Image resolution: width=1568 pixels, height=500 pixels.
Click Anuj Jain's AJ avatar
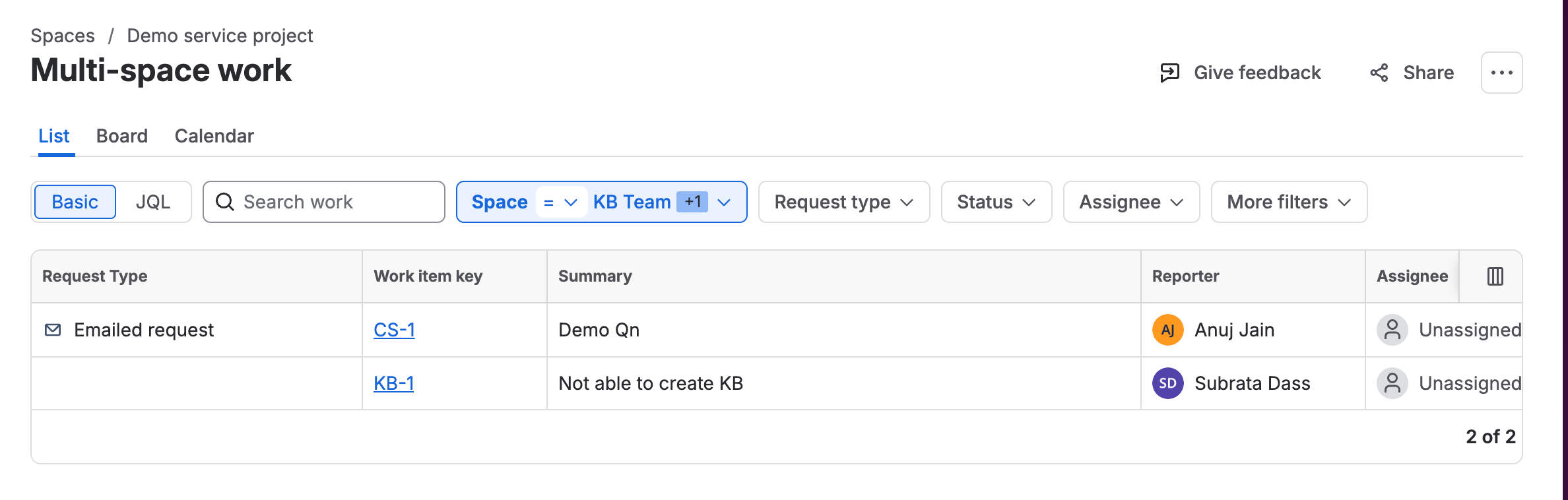tap(1167, 330)
